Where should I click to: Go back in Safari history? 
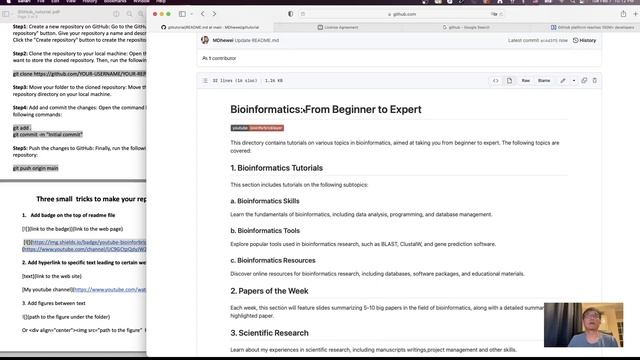click(x=203, y=14)
